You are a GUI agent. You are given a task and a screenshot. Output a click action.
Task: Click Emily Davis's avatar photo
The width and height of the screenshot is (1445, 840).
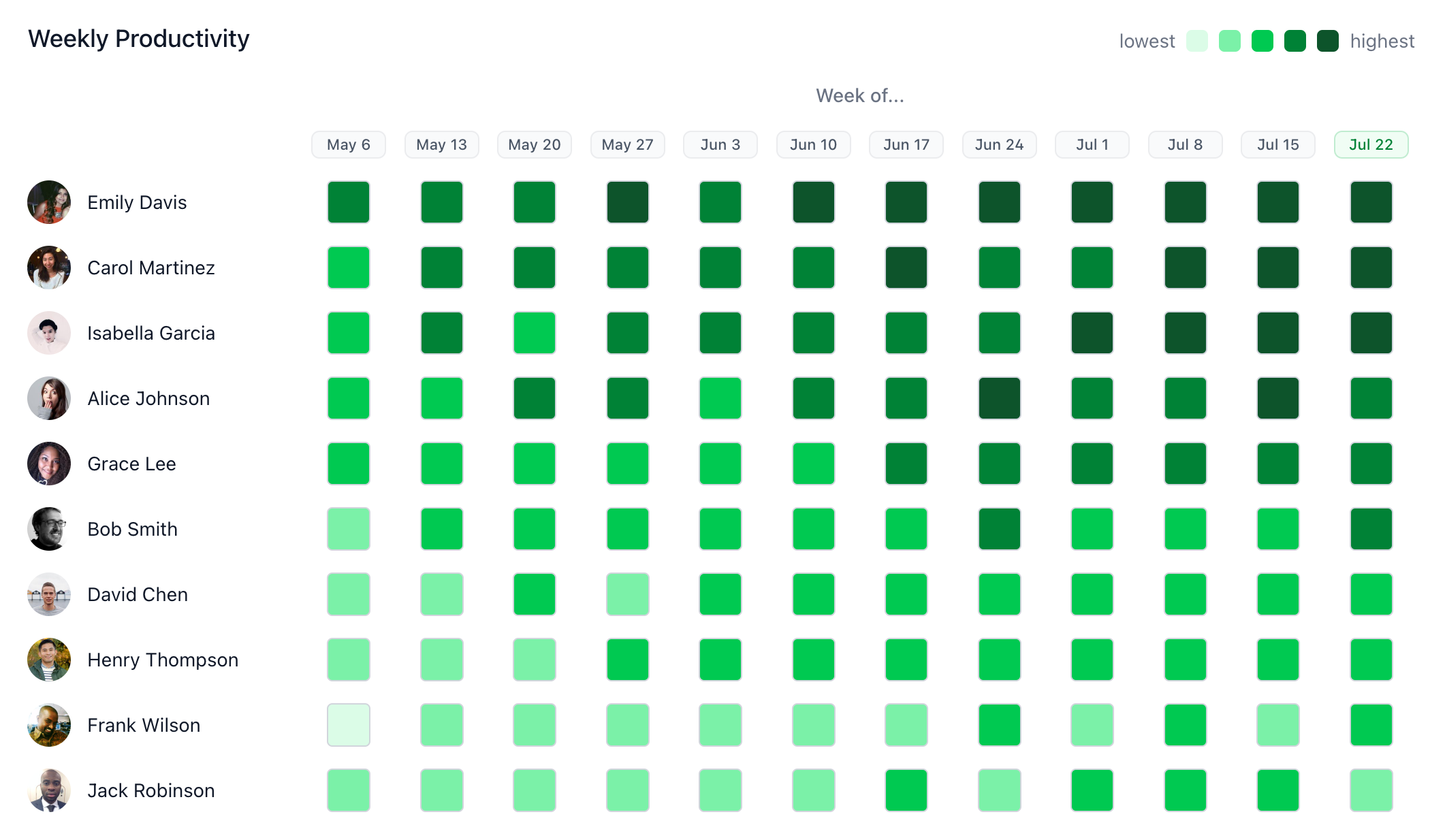[x=49, y=202]
